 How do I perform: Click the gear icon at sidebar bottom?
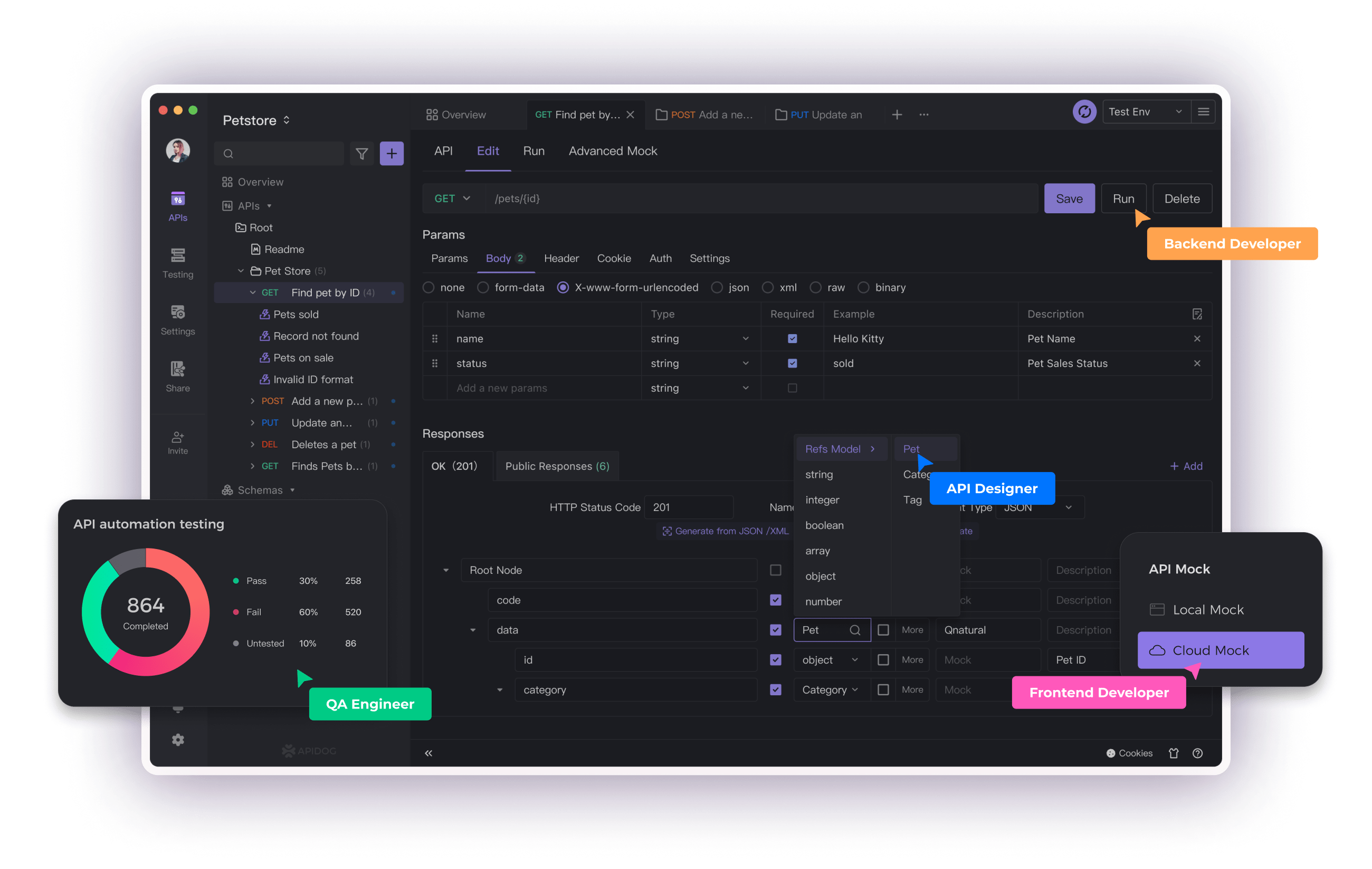point(178,739)
